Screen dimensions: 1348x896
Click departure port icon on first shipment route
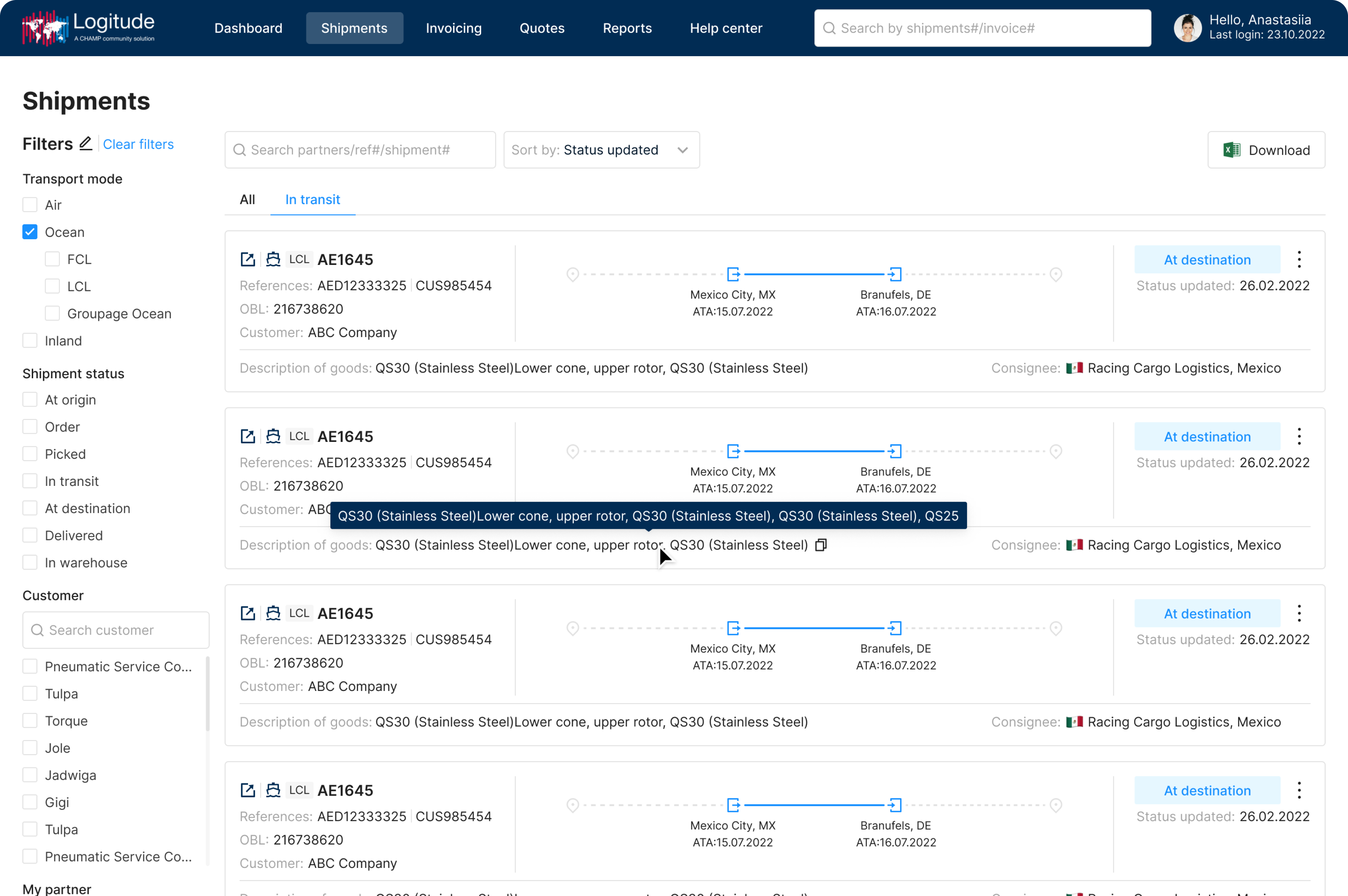(733, 274)
